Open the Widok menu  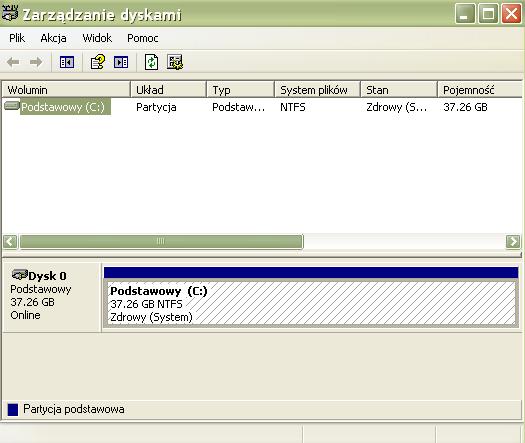pos(97,38)
